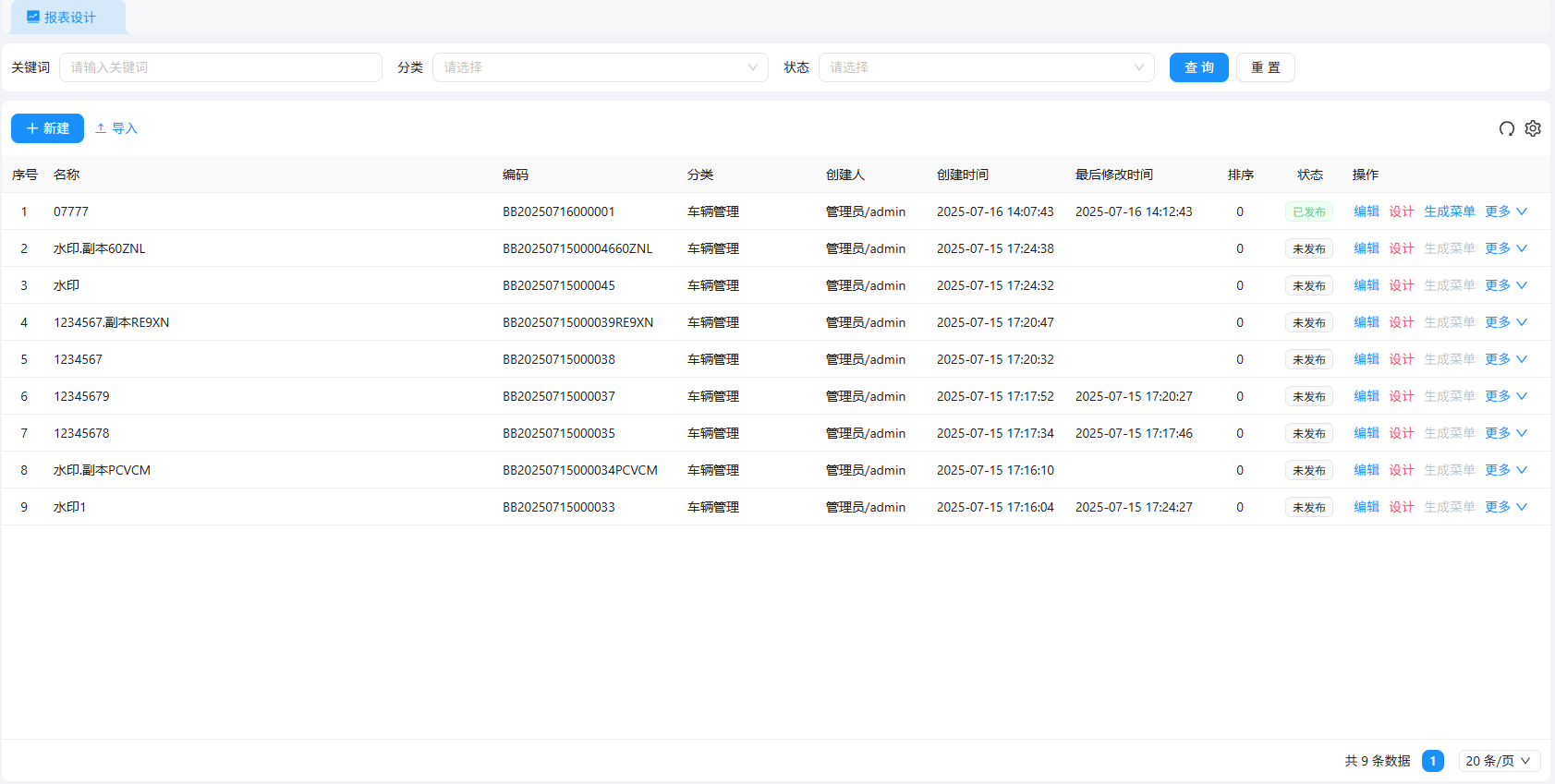
Task: Switch to the 报表设计 tab
Action: (68, 18)
